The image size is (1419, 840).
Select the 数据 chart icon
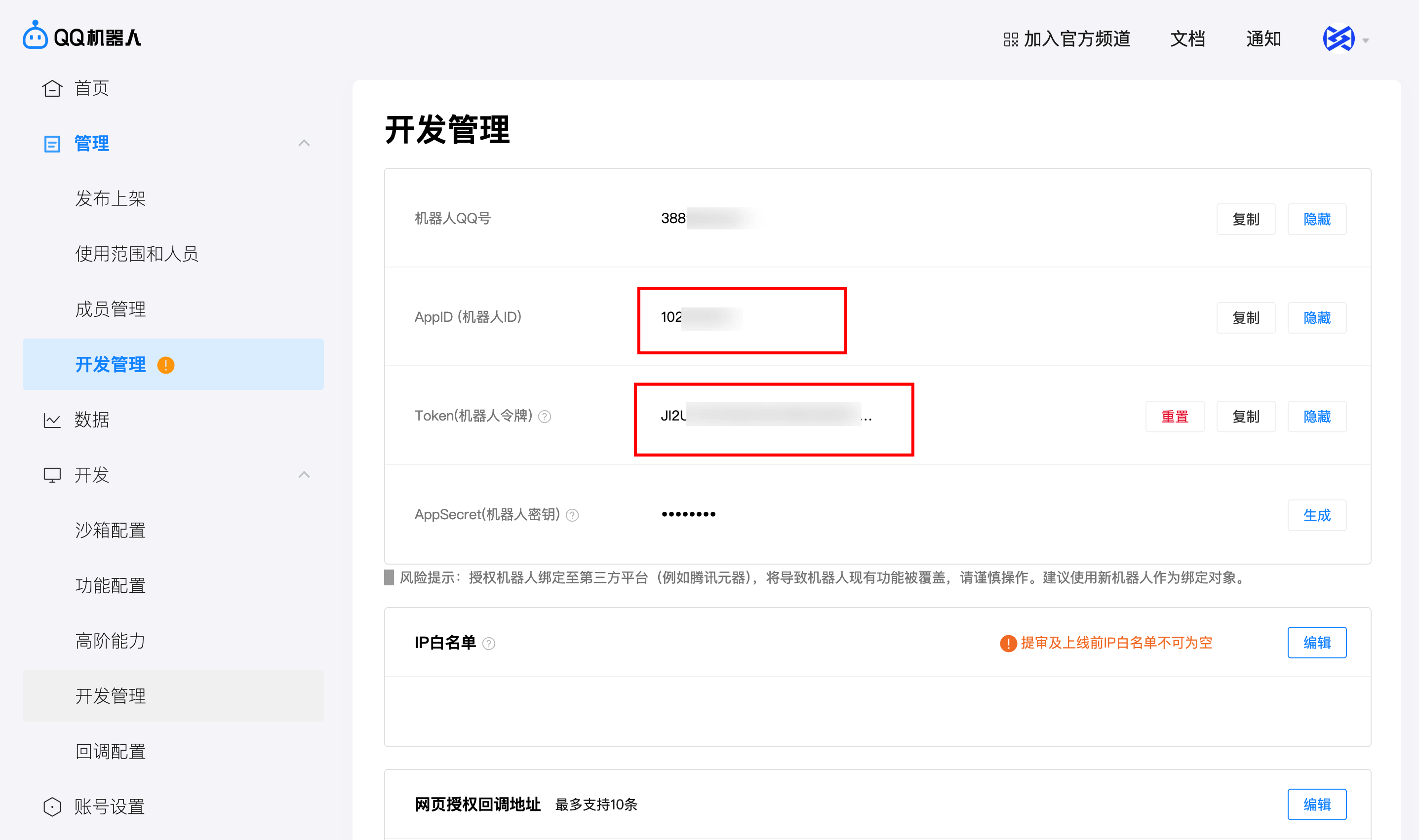51,420
